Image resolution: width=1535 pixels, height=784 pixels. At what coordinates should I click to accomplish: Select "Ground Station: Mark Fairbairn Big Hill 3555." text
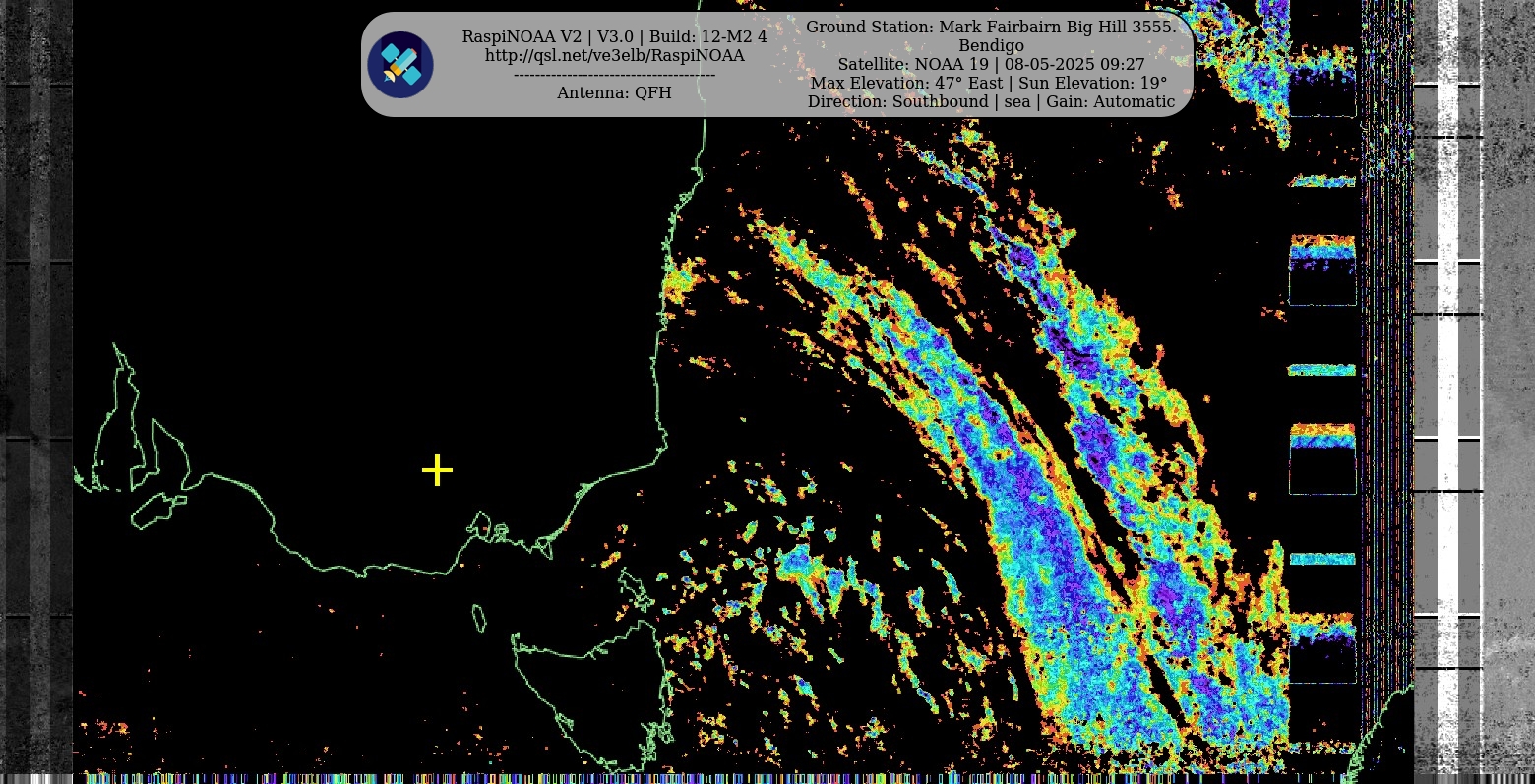(x=991, y=28)
